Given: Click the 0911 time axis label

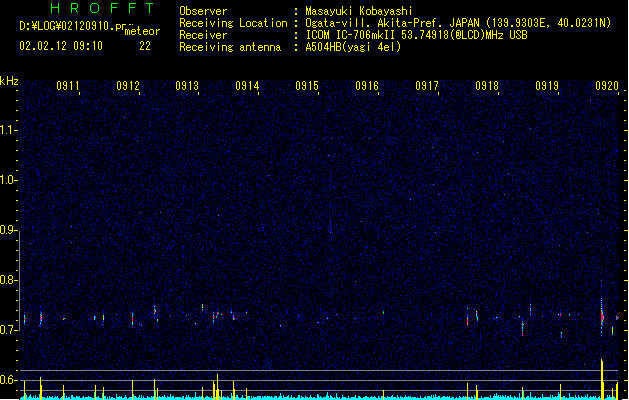Looking at the screenshot, I should pos(67,86).
